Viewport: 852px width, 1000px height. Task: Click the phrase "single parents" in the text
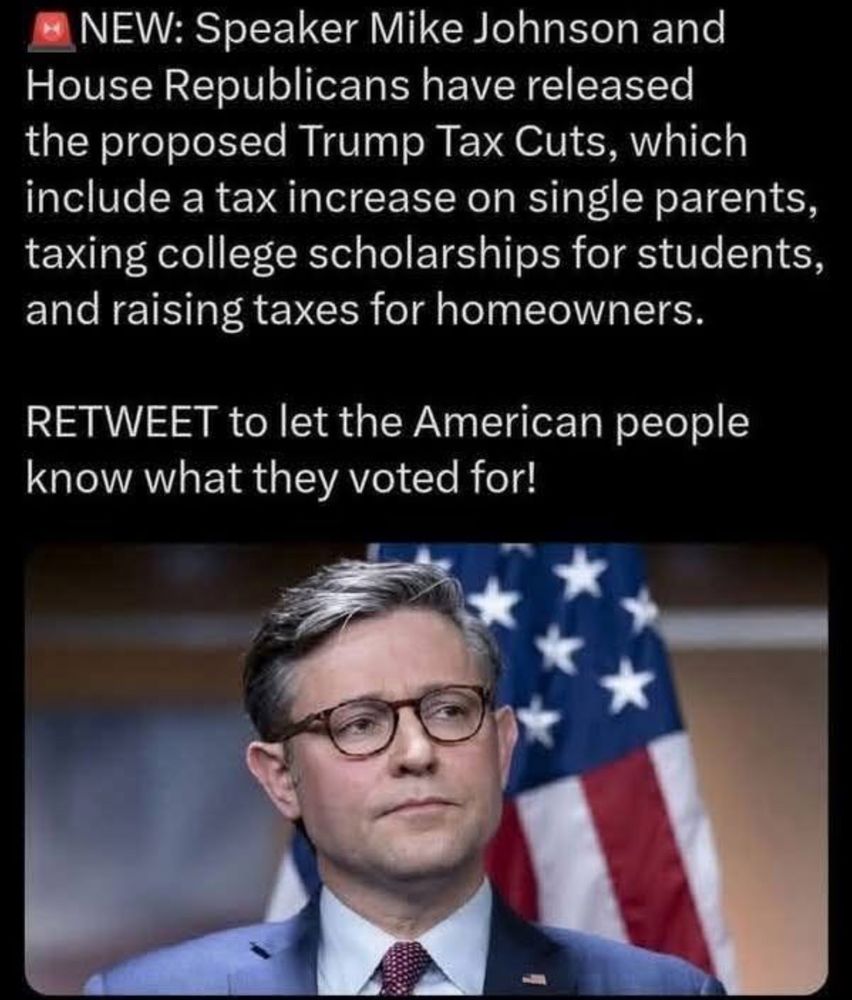coord(672,199)
